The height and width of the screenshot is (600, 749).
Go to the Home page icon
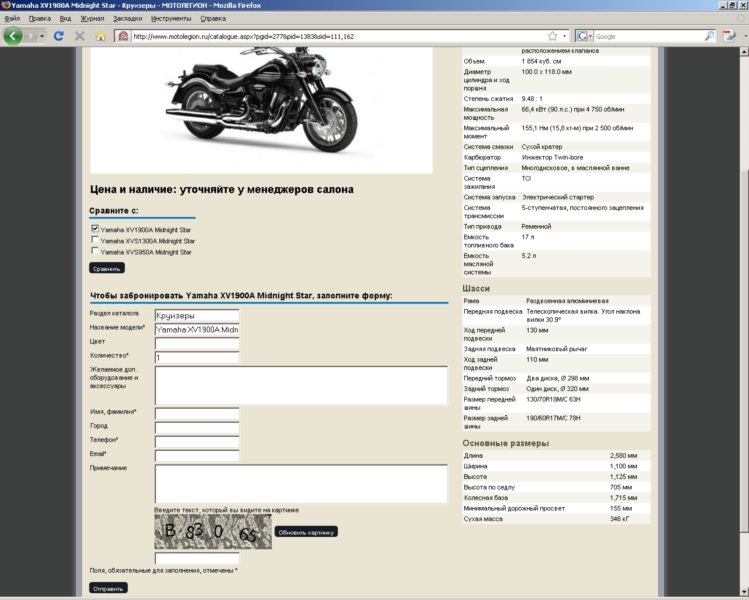click(x=100, y=36)
